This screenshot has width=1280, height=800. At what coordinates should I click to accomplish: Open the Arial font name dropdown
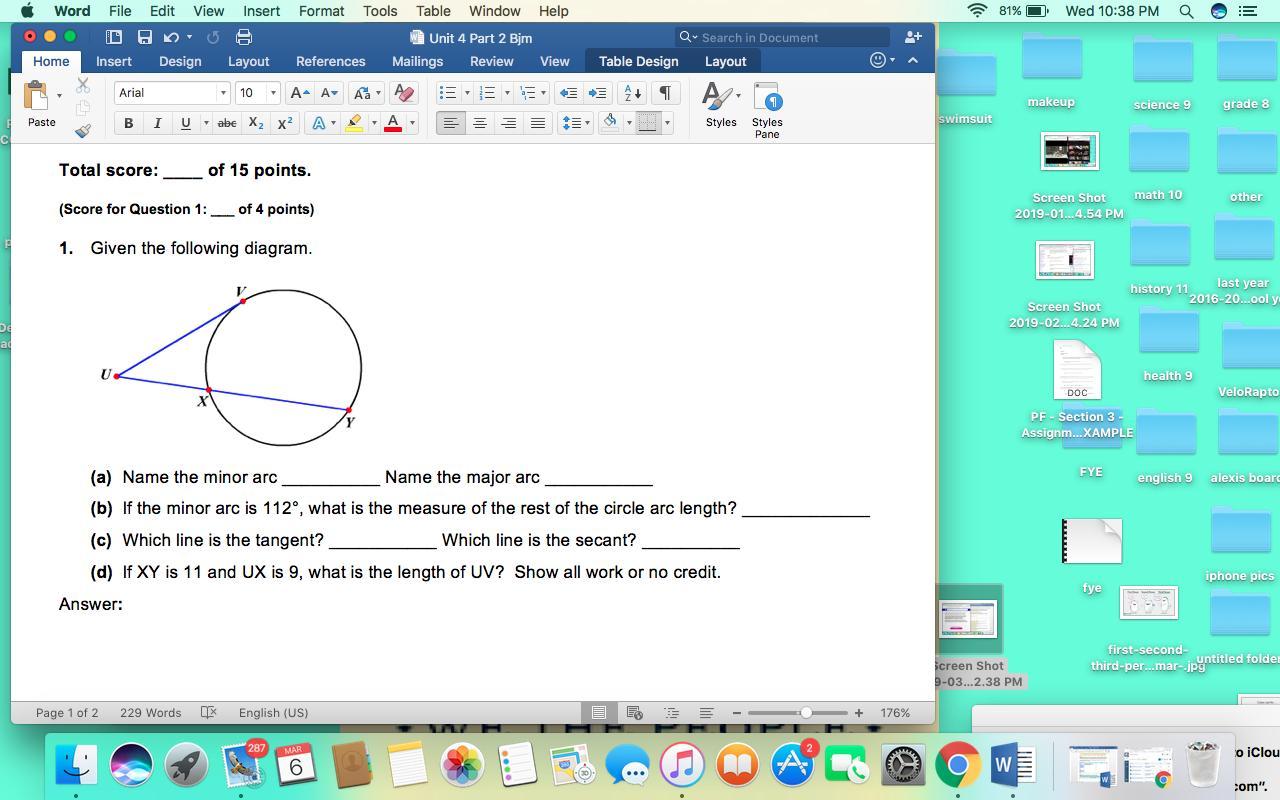click(223, 93)
